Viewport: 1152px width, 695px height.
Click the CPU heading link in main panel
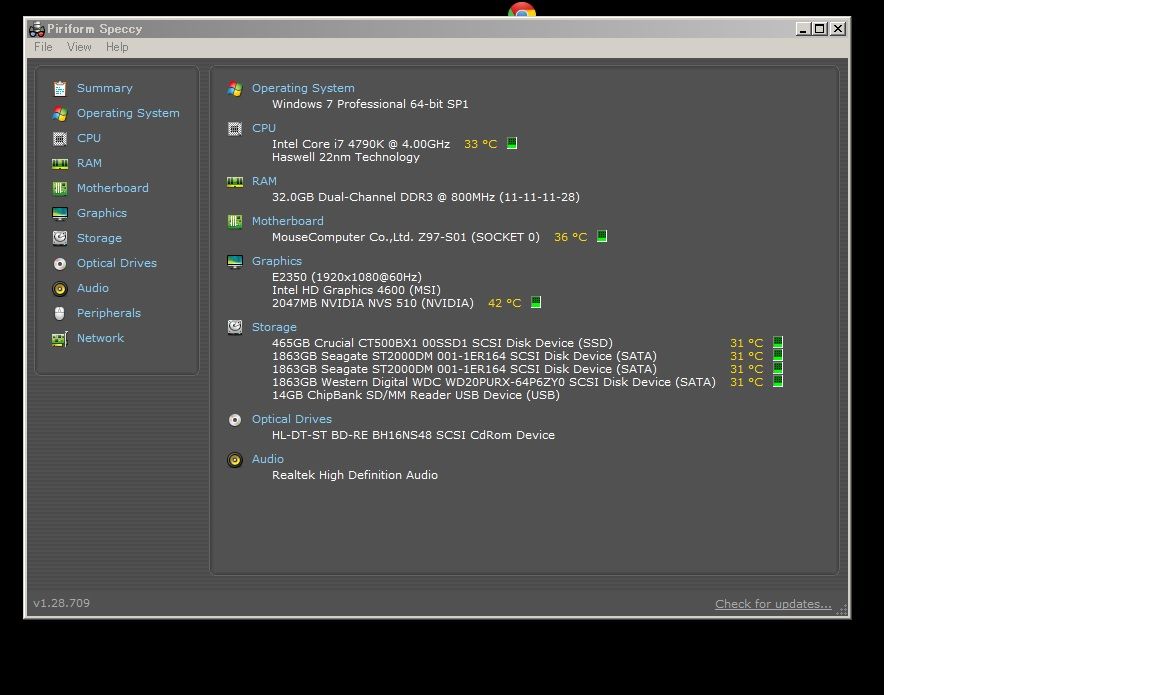(x=264, y=128)
